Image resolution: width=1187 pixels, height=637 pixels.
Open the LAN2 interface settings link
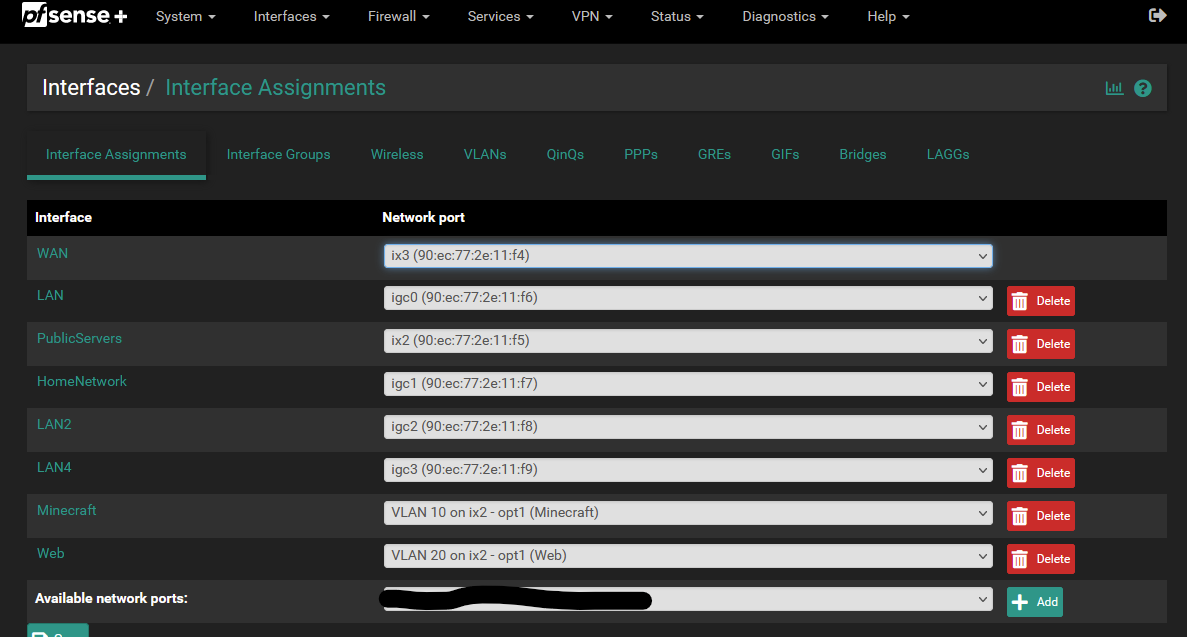(x=54, y=424)
